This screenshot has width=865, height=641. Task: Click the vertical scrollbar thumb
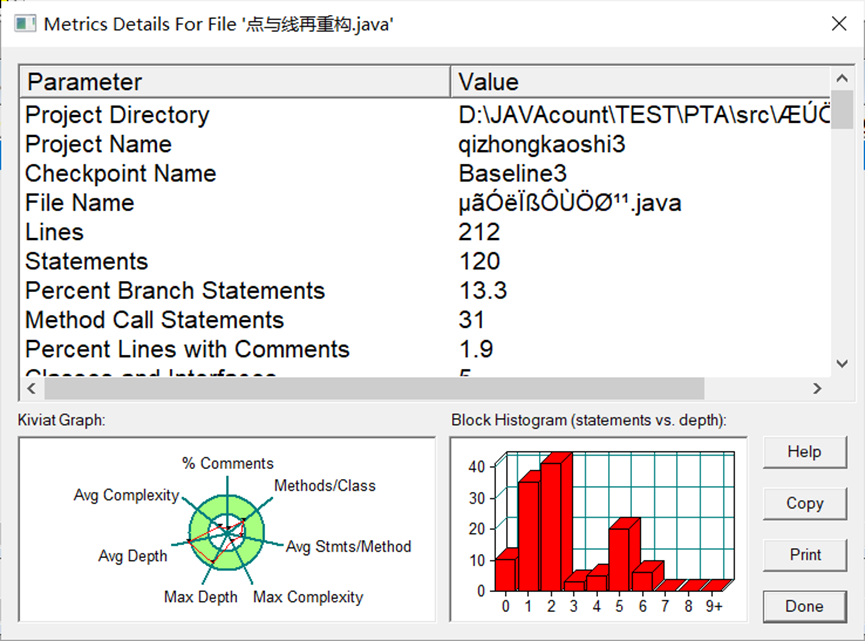pyautogui.click(x=842, y=109)
